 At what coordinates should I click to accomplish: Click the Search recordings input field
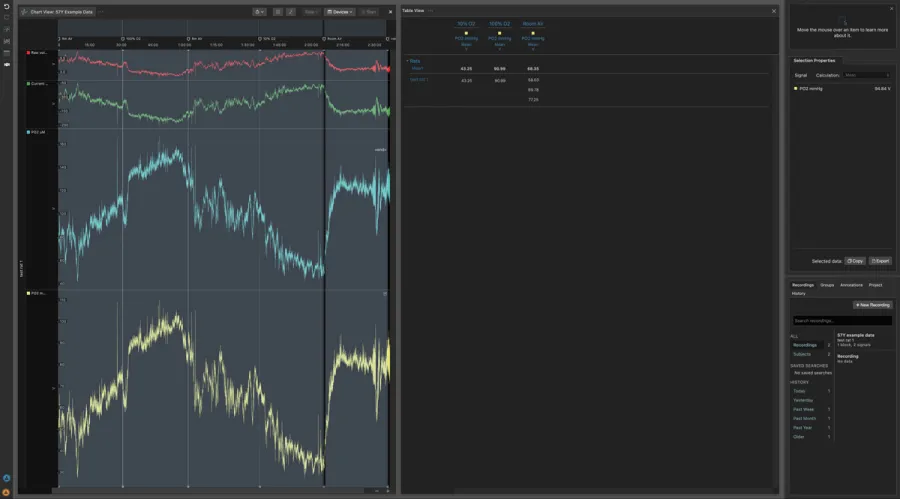pos(842,321)
